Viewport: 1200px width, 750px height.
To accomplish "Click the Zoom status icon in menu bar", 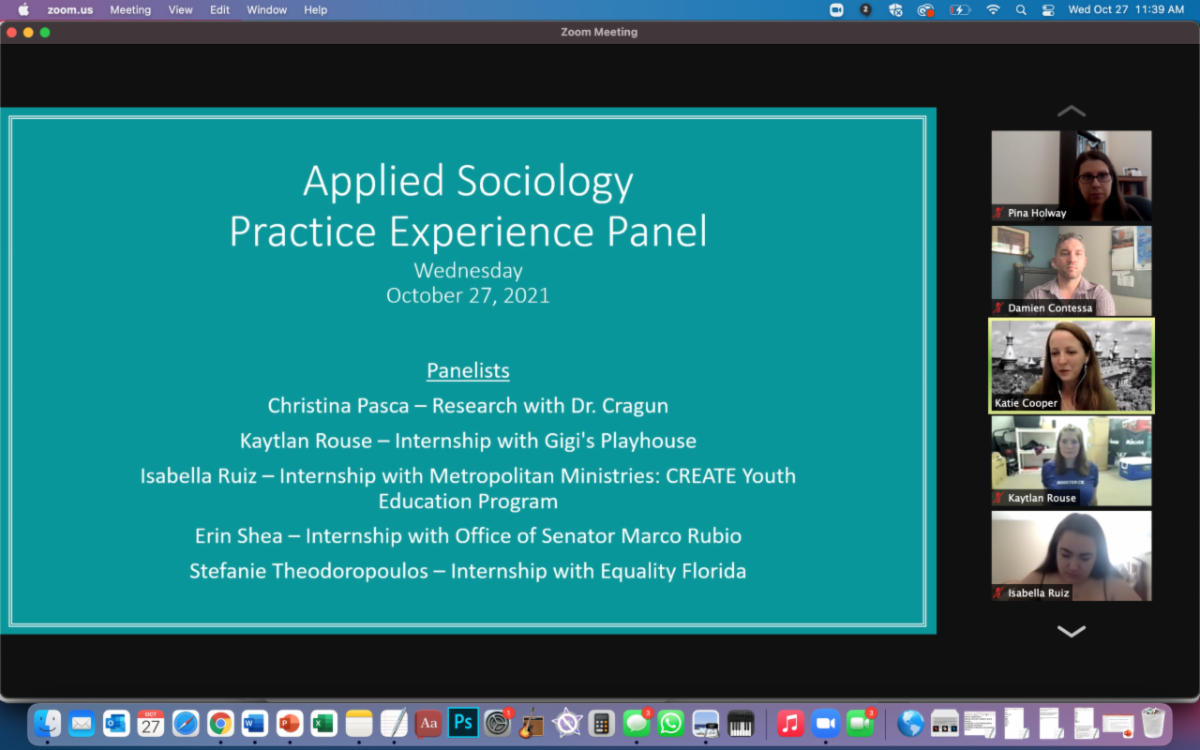I will coord(836,10).
